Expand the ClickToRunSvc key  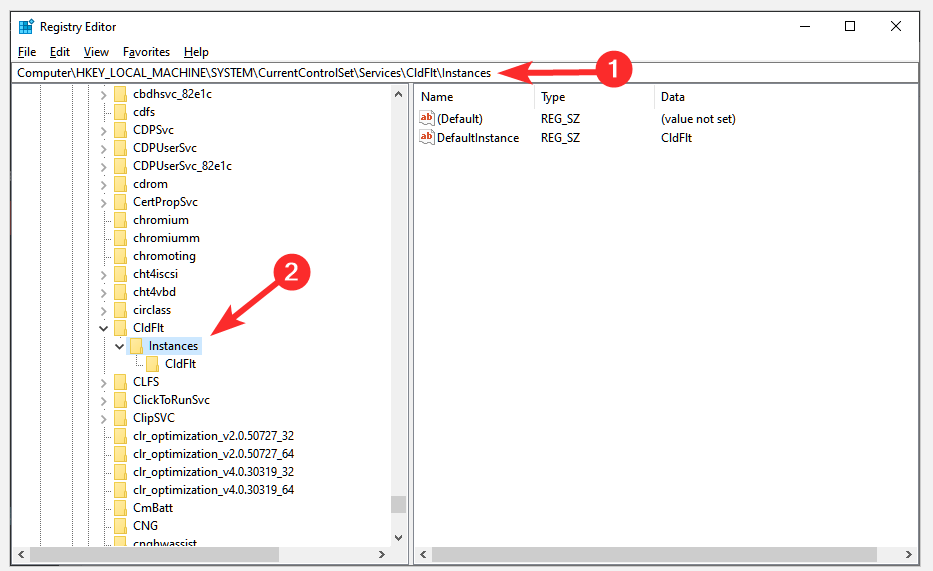(x=104, y=401)
